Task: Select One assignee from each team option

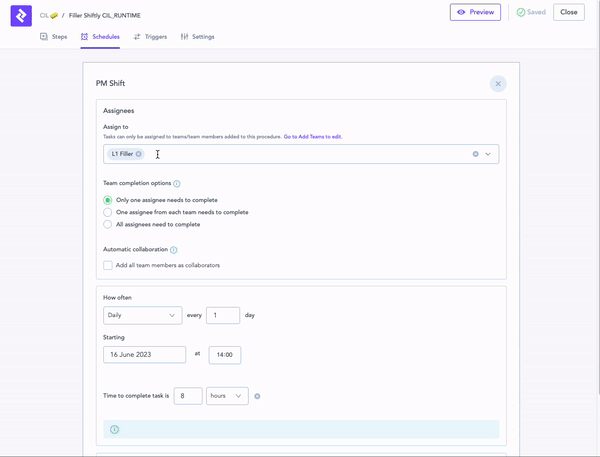Action: 108,212
